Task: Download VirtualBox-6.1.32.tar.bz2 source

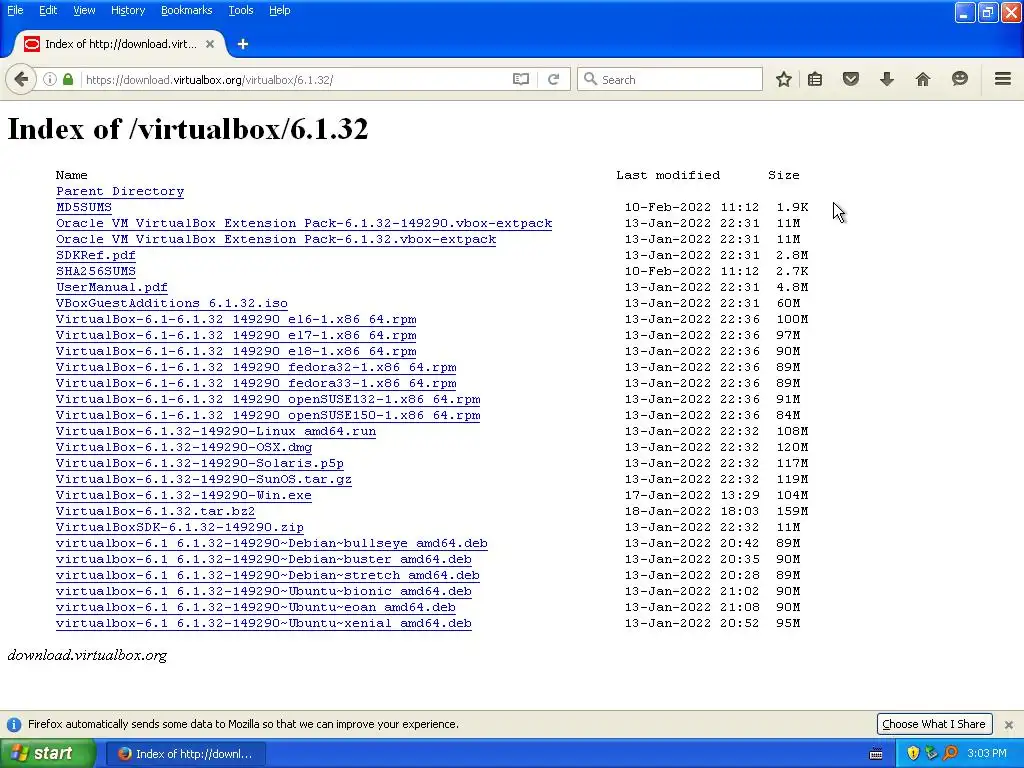Action: (x=155, y=511)
